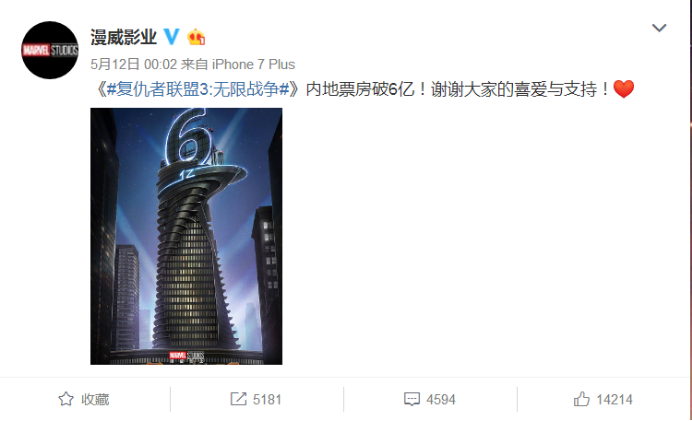Open reposts via the 5181 count
692x421 pixels.
coord(267,399)
